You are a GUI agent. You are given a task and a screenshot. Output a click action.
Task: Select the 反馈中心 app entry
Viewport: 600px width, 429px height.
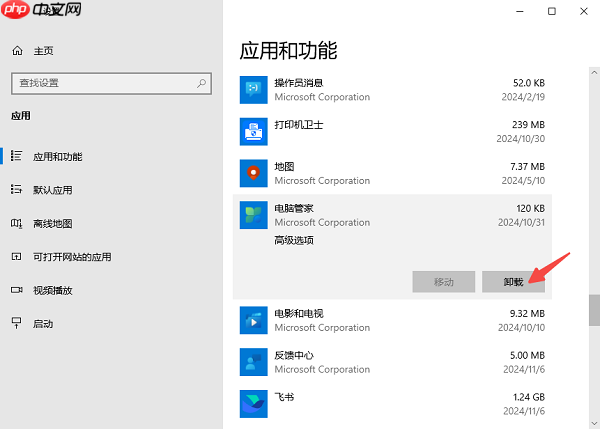(392, 362)
